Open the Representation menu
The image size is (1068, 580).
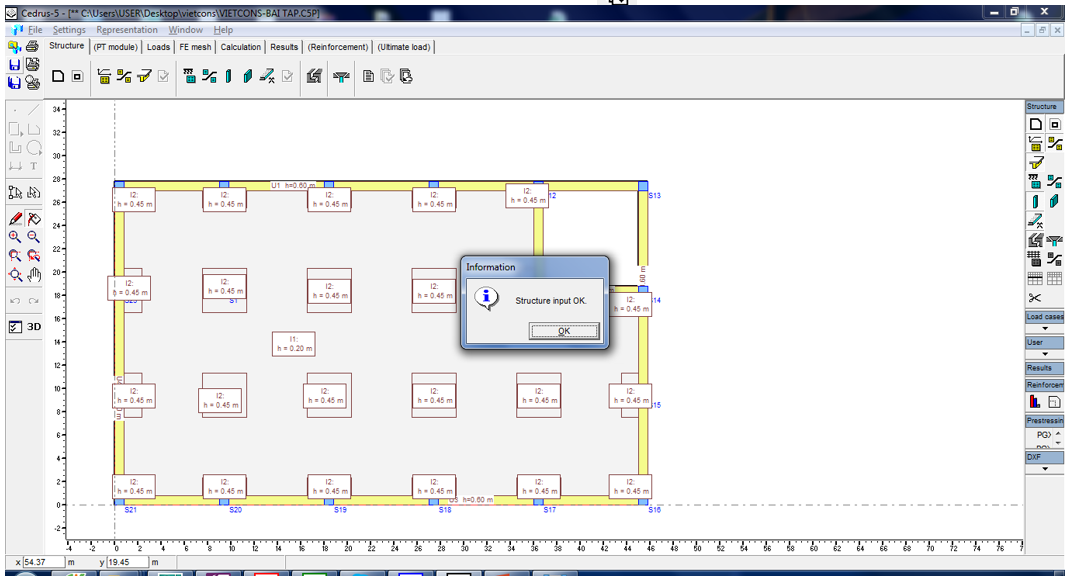(x=127, y=30)
